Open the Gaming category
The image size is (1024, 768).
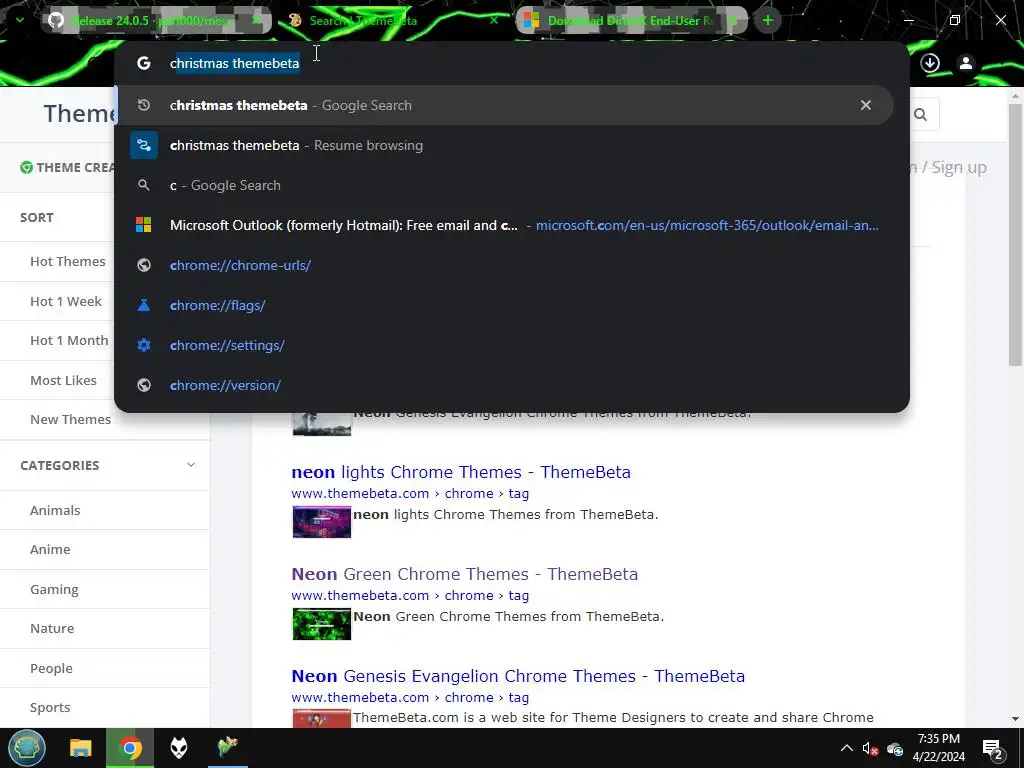tap(54, 590)
